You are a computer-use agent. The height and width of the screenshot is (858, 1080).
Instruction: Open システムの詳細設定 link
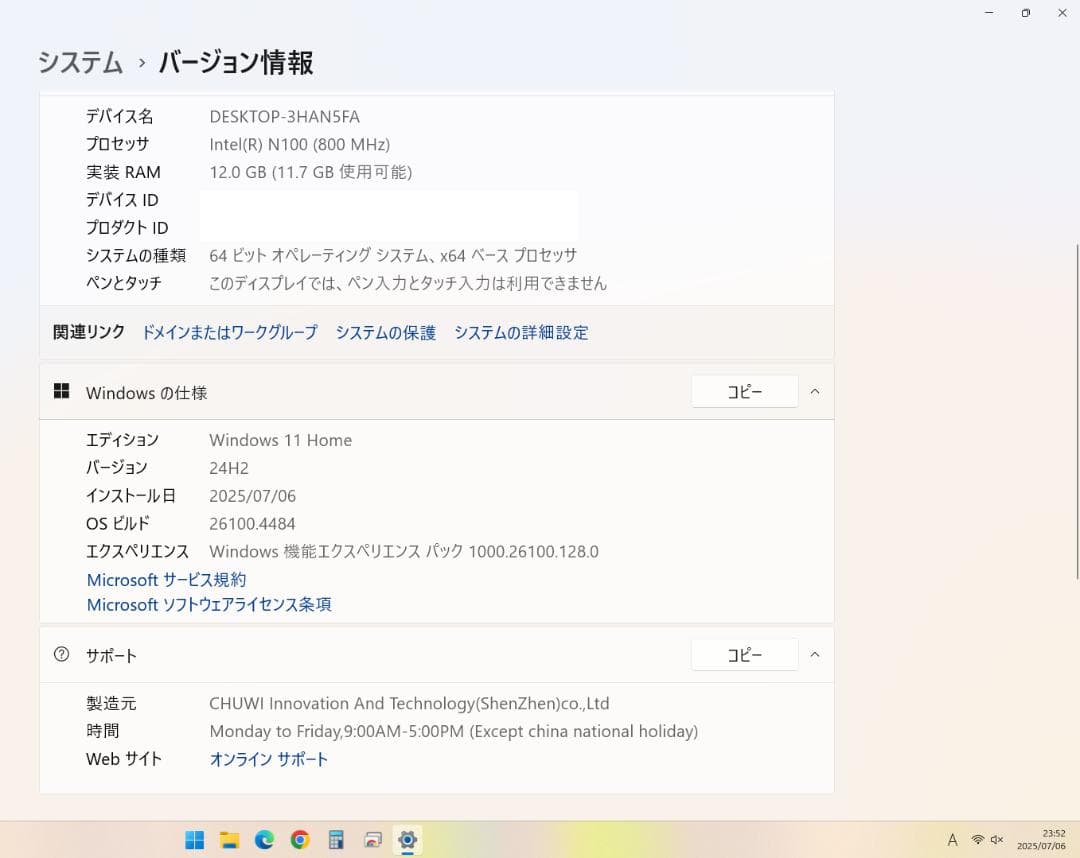pos(521,332)
